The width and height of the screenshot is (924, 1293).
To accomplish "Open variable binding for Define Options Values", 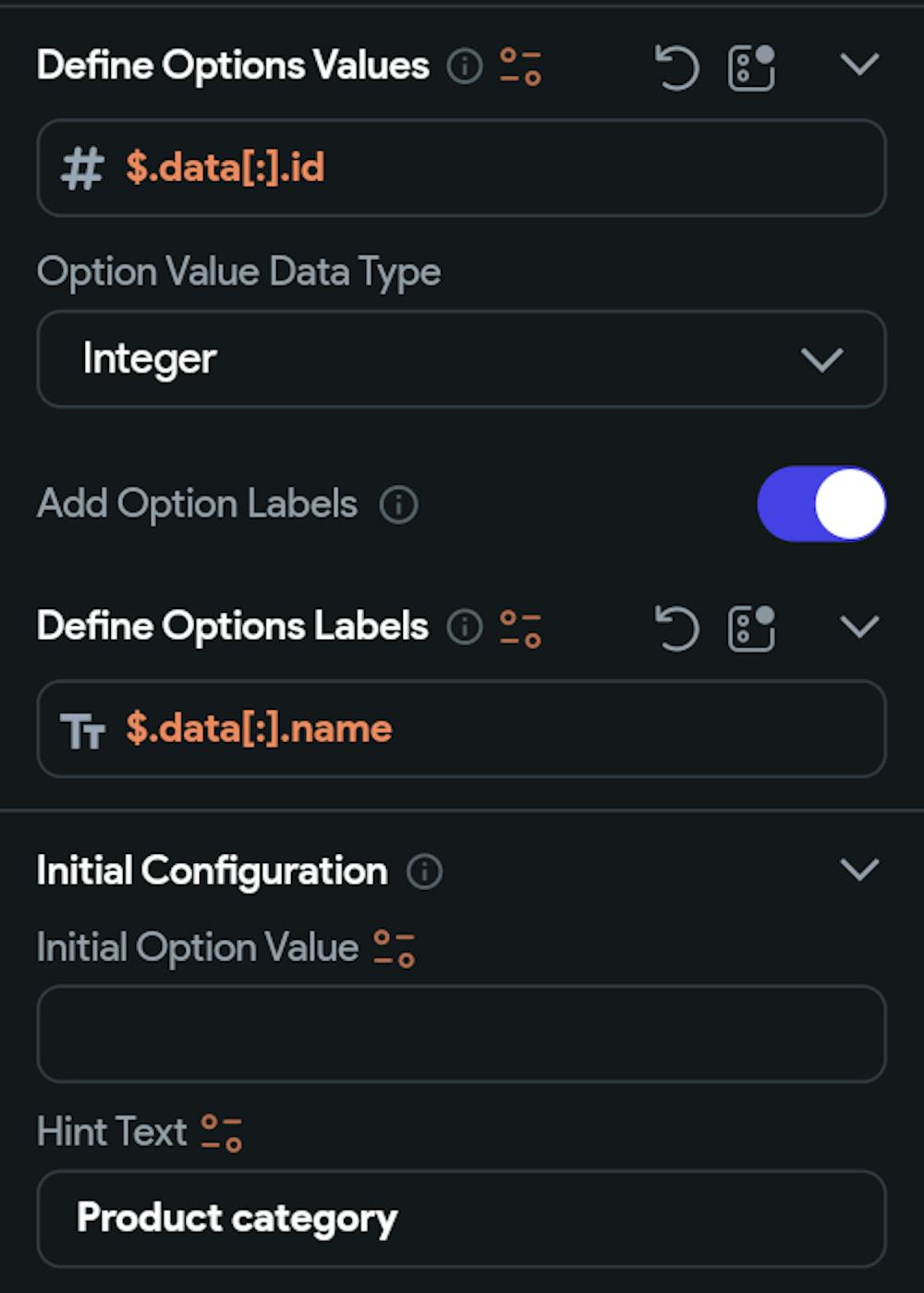I will coord(518,67).
